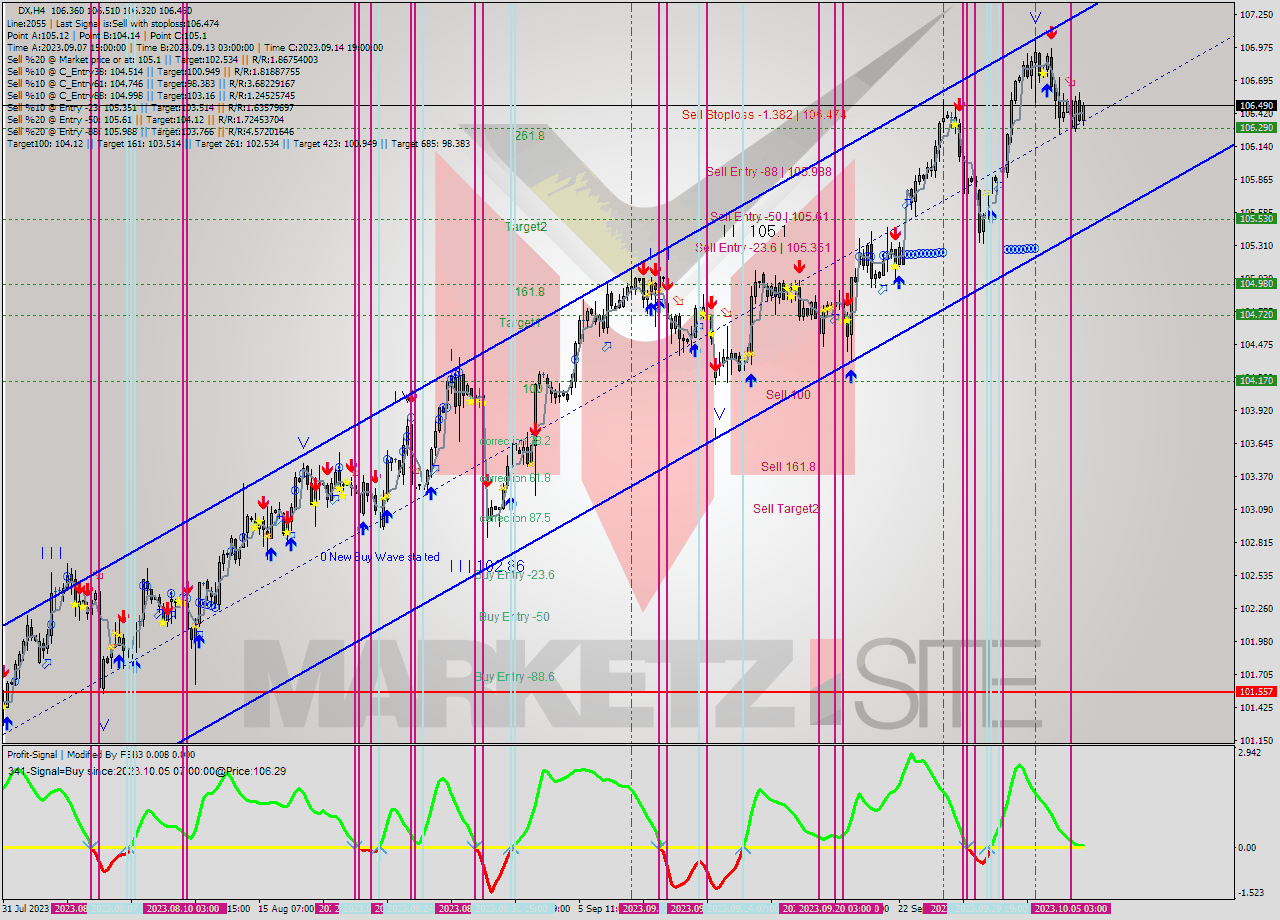Click the -1.523 indicator scale value
Screen dimensions: 1280x920
[x=1251, y=892]
